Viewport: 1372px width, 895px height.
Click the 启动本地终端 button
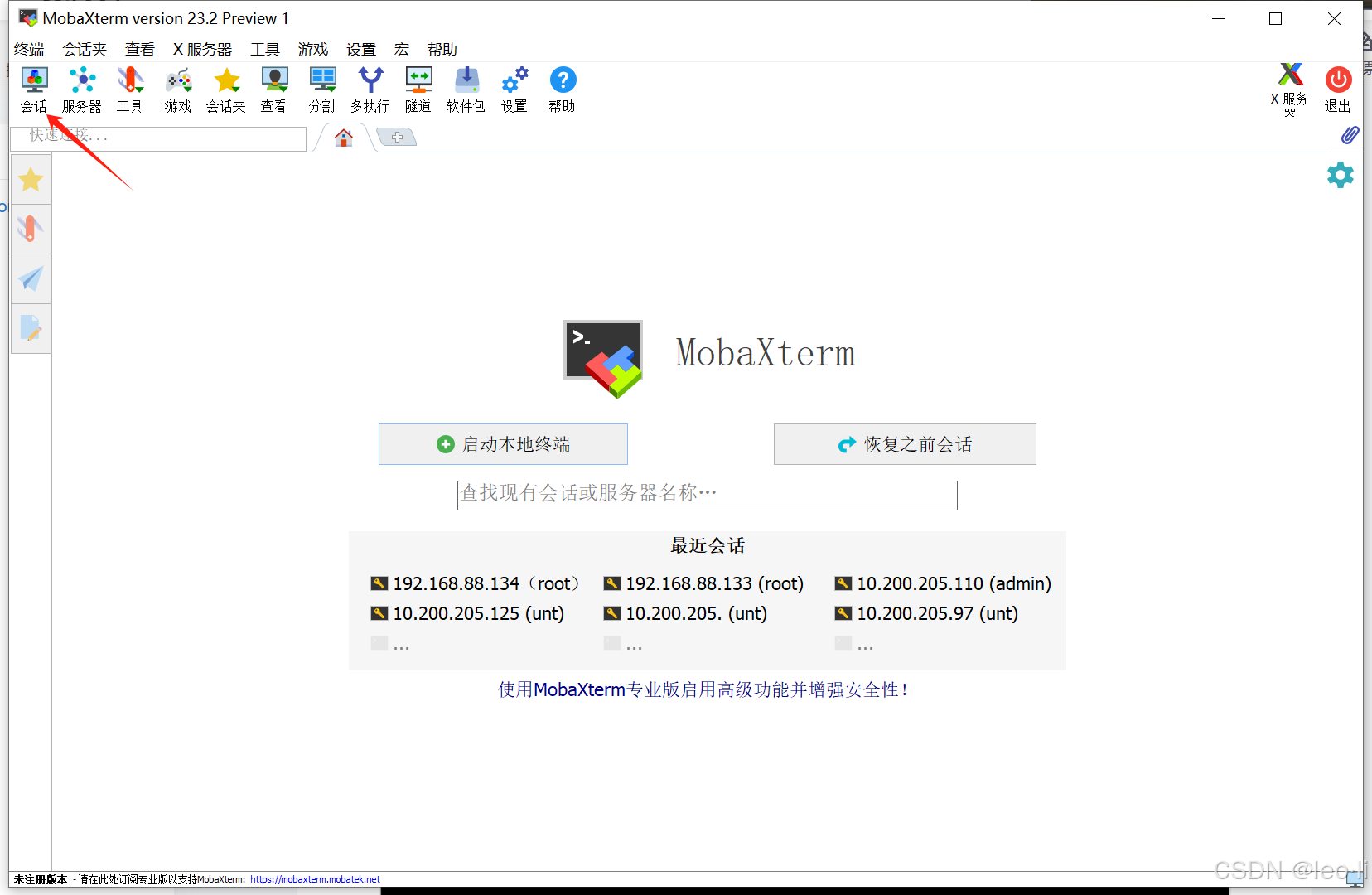(503, 444)
